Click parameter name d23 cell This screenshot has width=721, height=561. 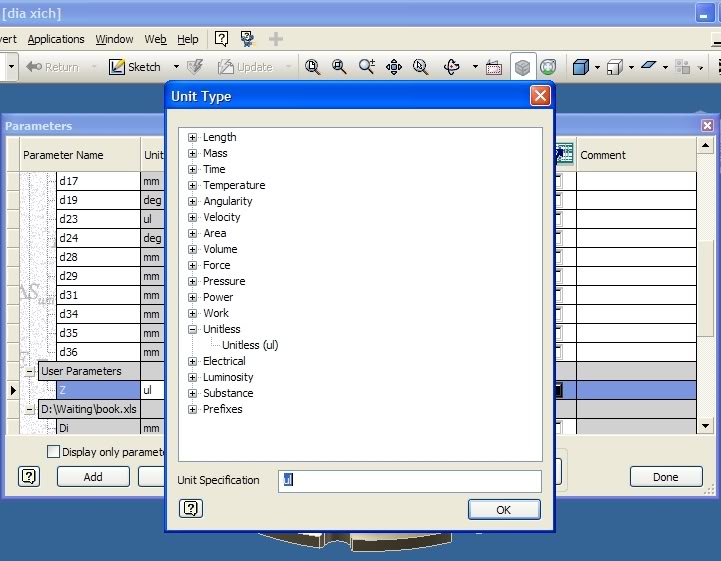(x=98, y=219)
